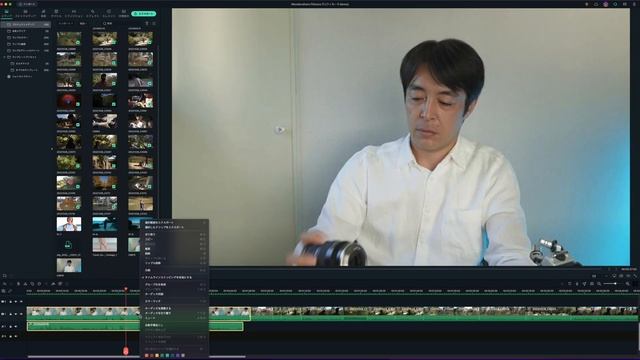
Task: Click the zoom out magnifier icon for the timeline
Action: pyautogui.click(x=599, y=284)
